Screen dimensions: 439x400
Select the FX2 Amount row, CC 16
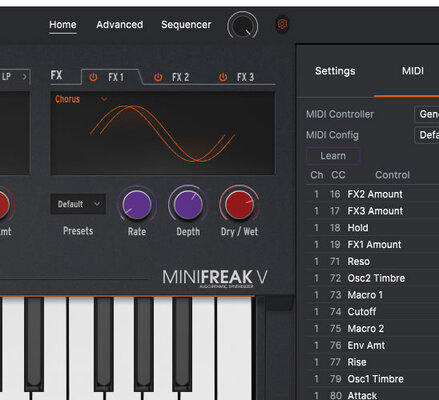372,194
